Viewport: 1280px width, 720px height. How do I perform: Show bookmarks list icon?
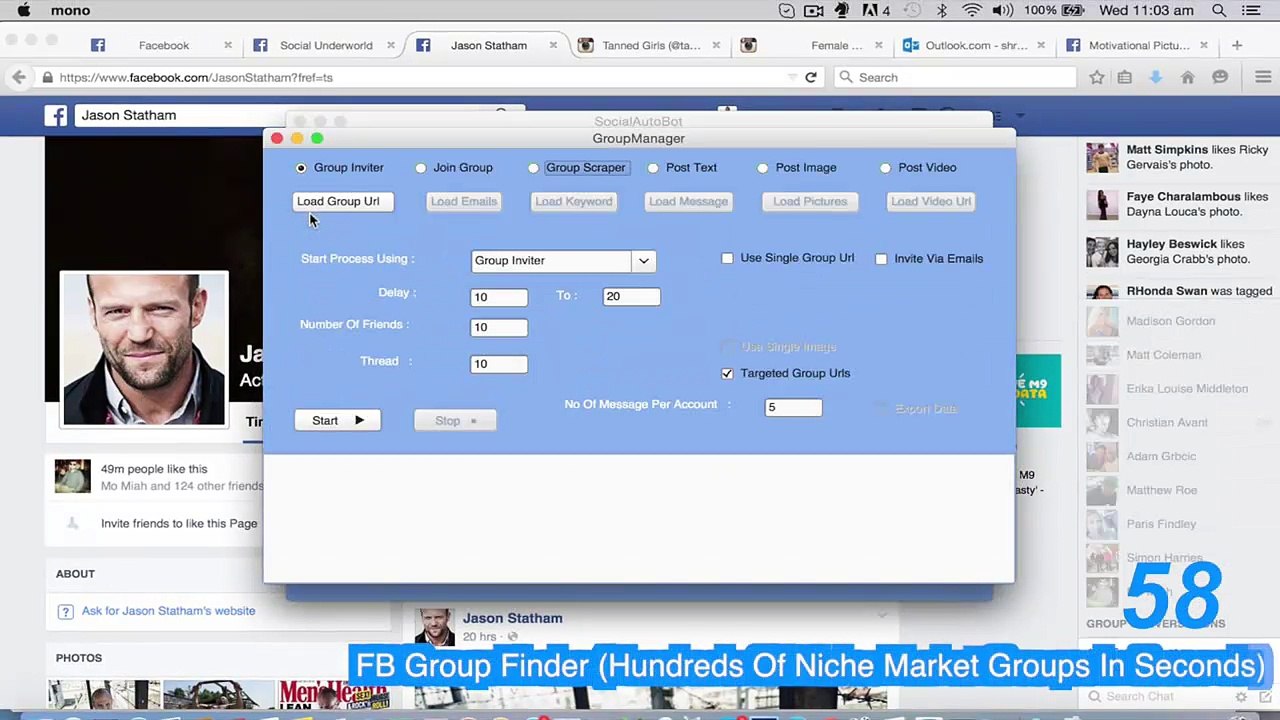tap(1125, 77)
